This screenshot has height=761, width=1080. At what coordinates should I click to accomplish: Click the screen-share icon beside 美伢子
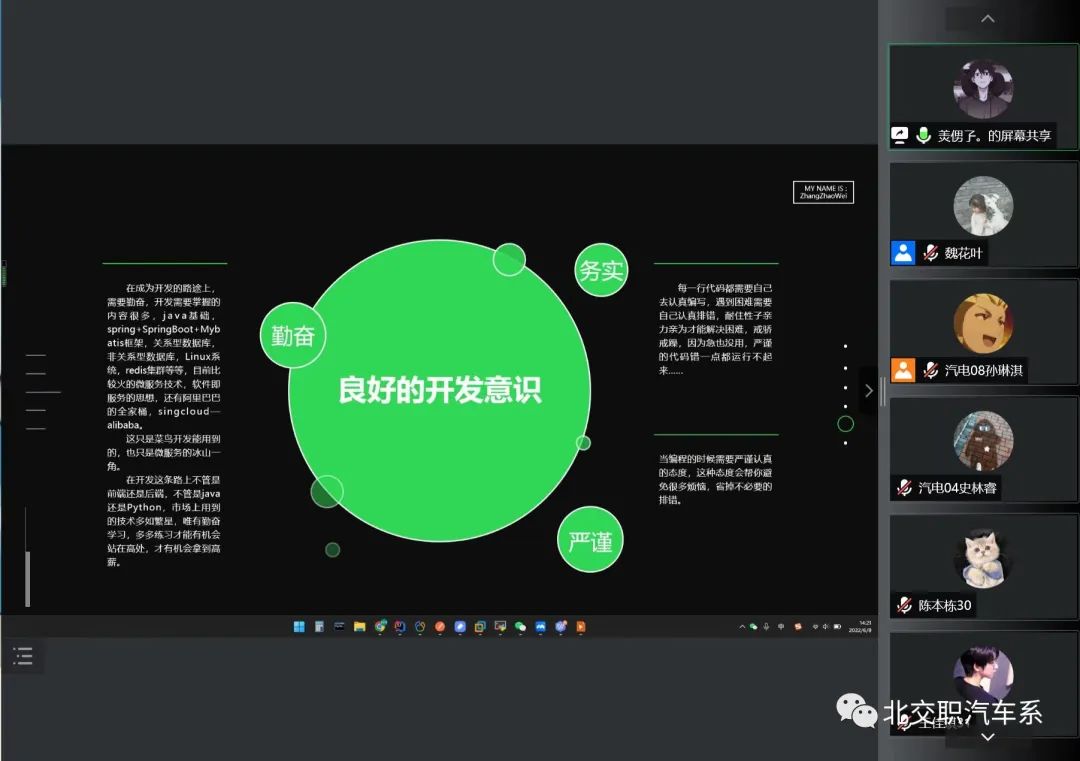pos(900,136)
